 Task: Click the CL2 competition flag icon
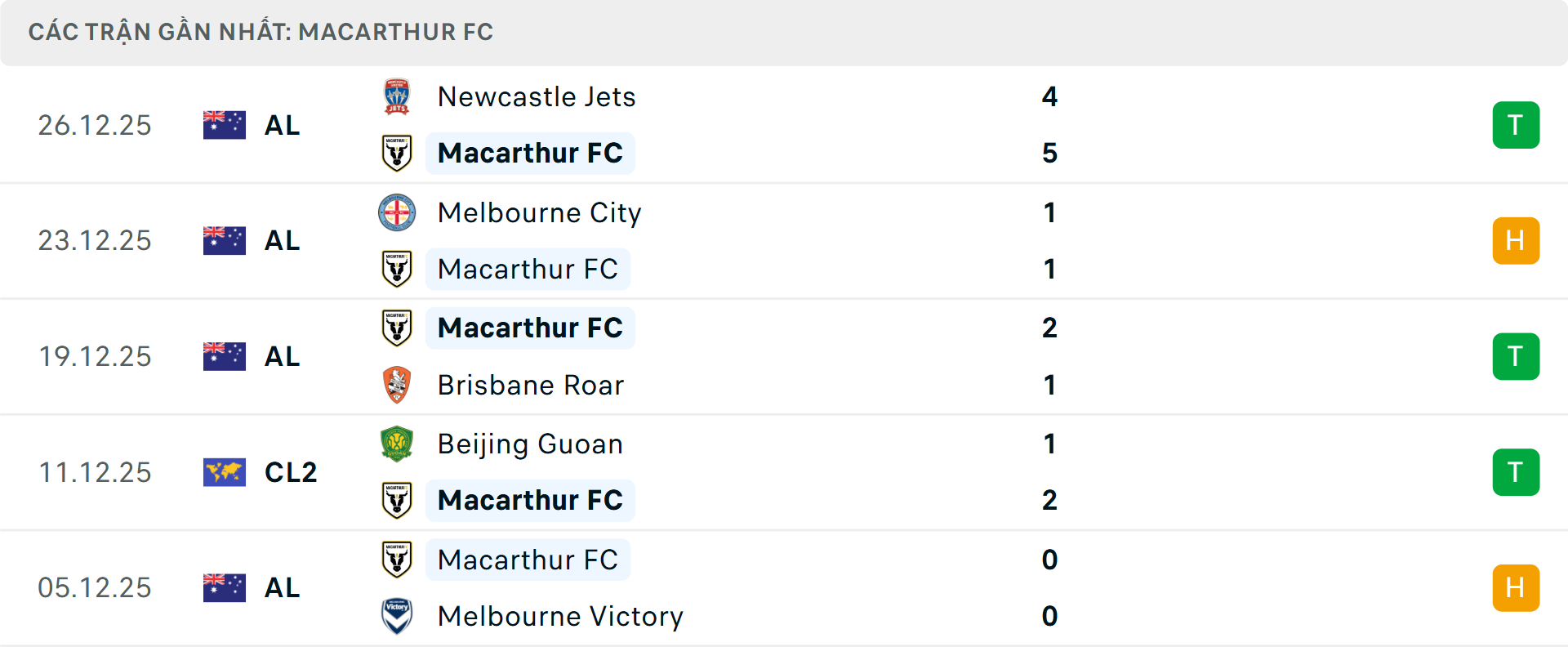pos(225,472)
